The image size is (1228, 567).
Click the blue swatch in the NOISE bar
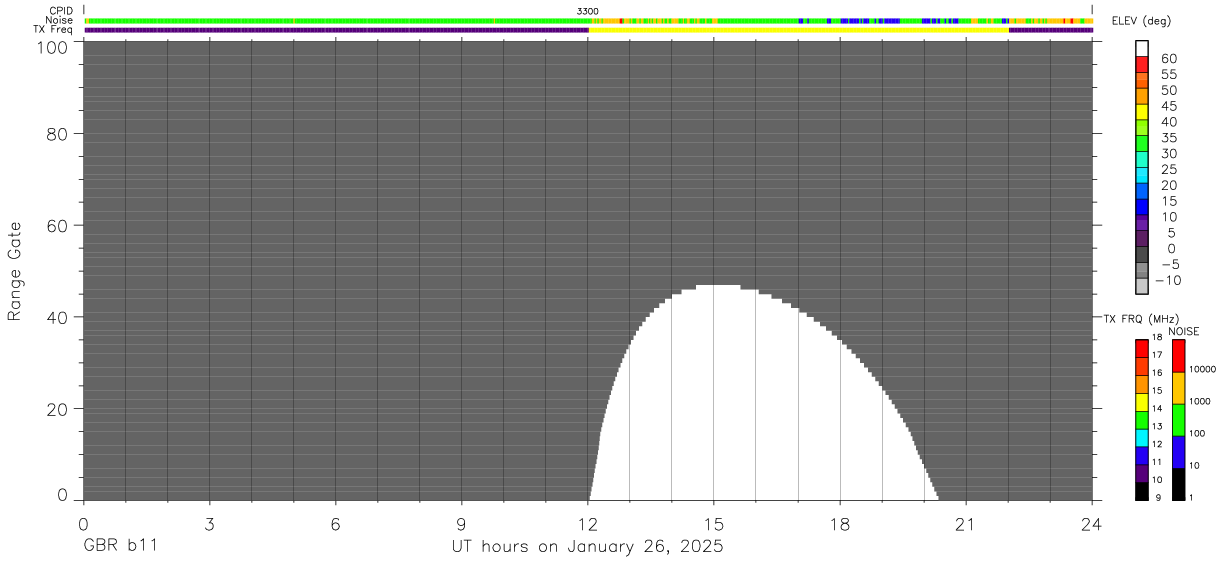pos(1179,452)
